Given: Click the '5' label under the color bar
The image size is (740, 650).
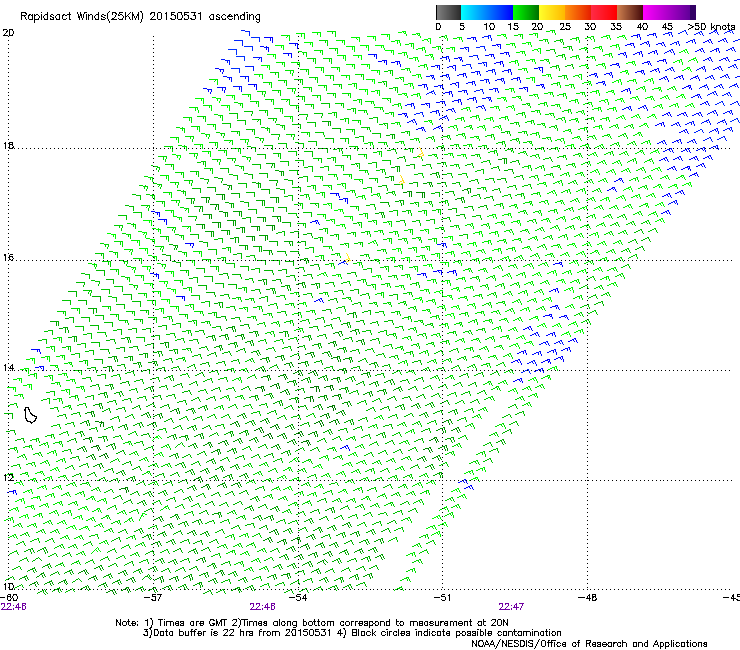Looking at the screenshot, I should pos(462,27).
